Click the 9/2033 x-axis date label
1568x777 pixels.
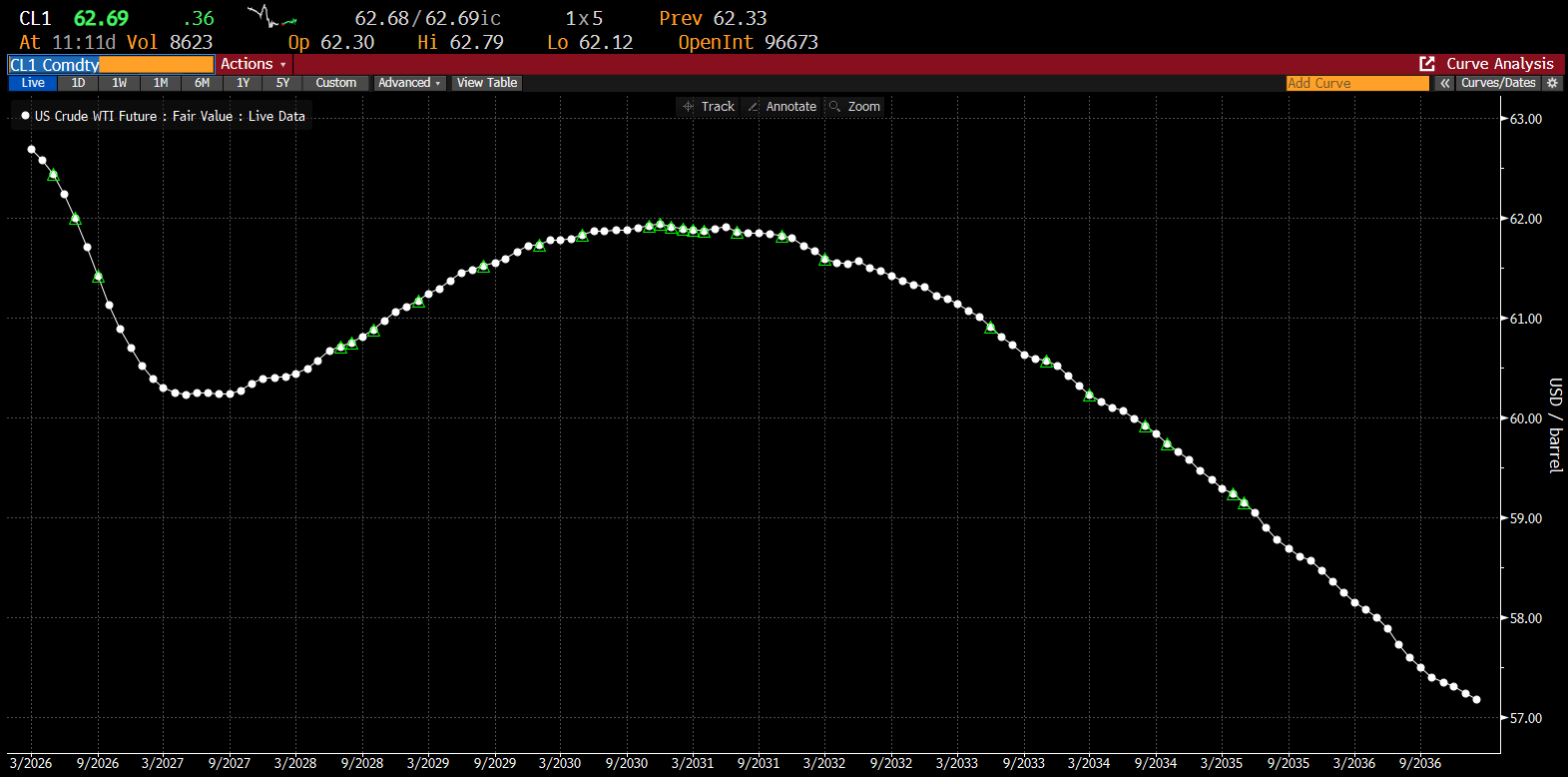[1024, 763]
